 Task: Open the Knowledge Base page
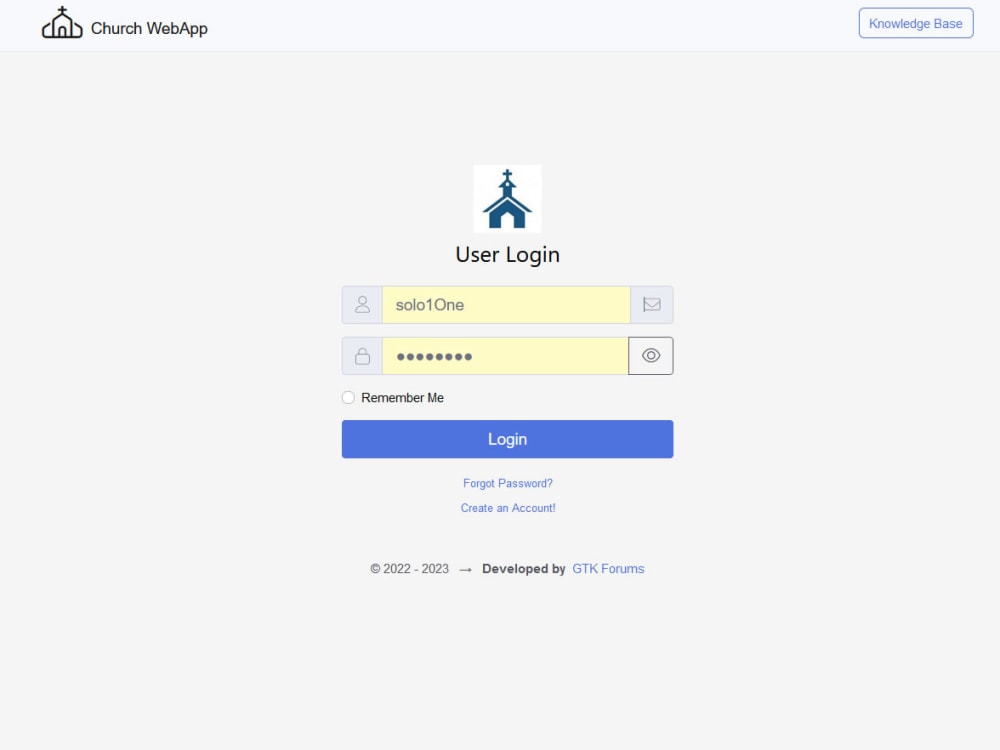point(916,24)
